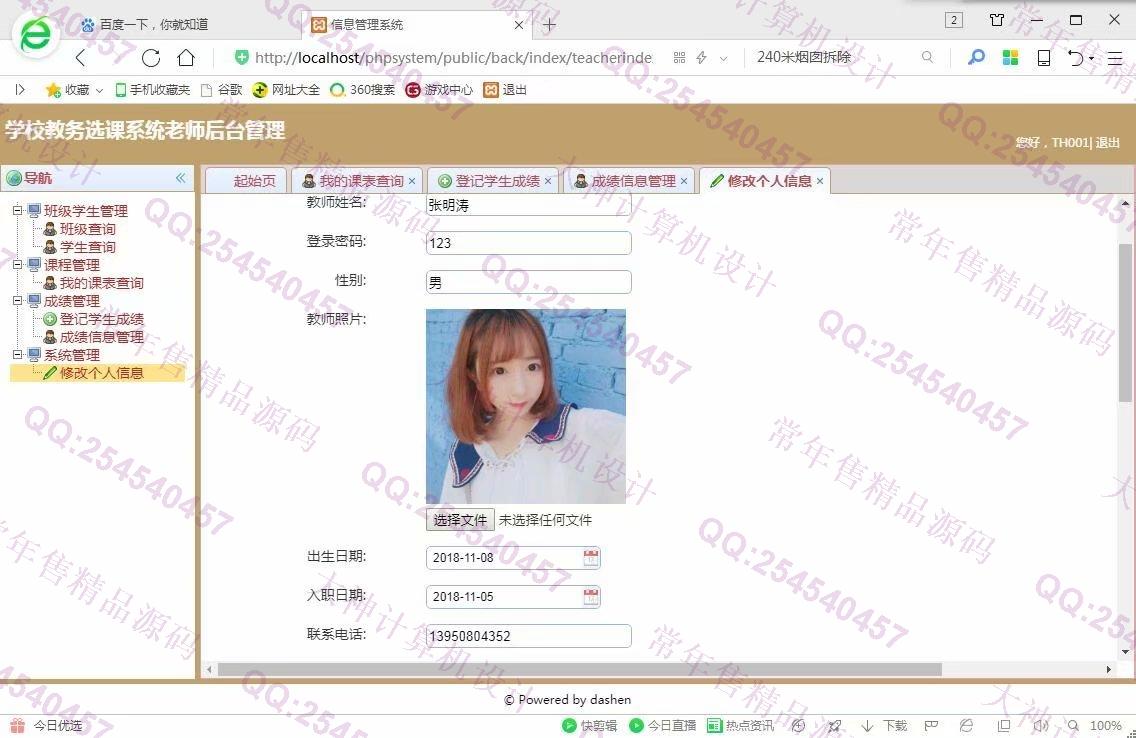The height and width of the screenshot is (738, 1136).
Task: Log out via 退出 link in header
Action: point(1108,143)
